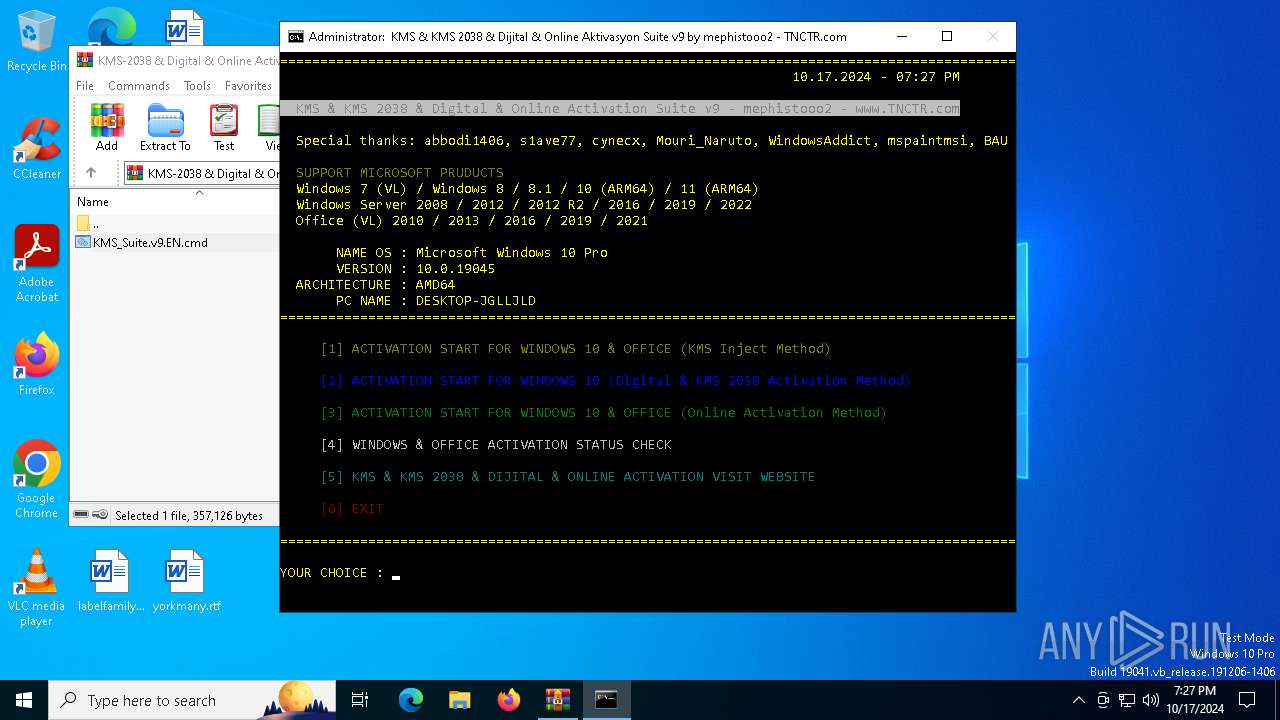Select the parent folder ".." entry

(88, 223)
